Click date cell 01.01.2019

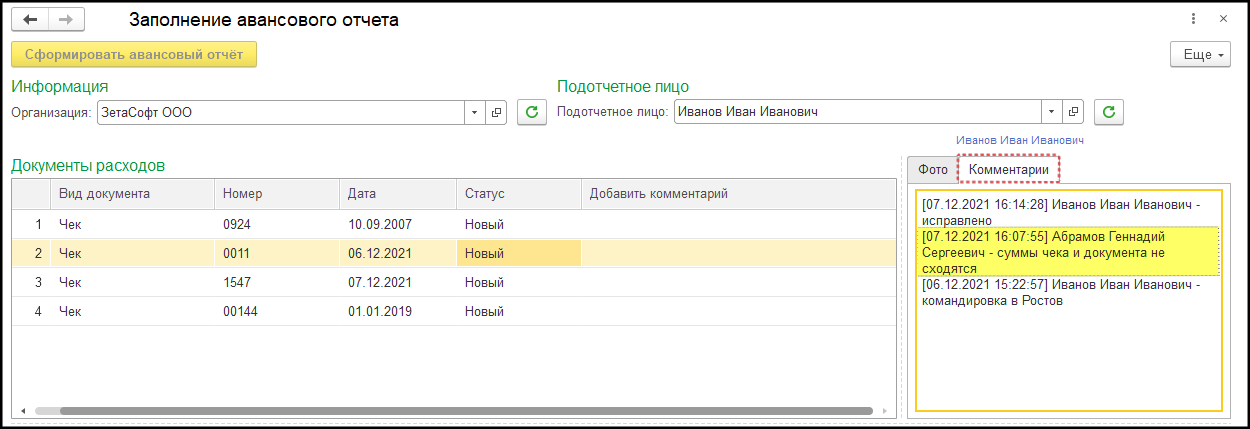tap(399, 312)
